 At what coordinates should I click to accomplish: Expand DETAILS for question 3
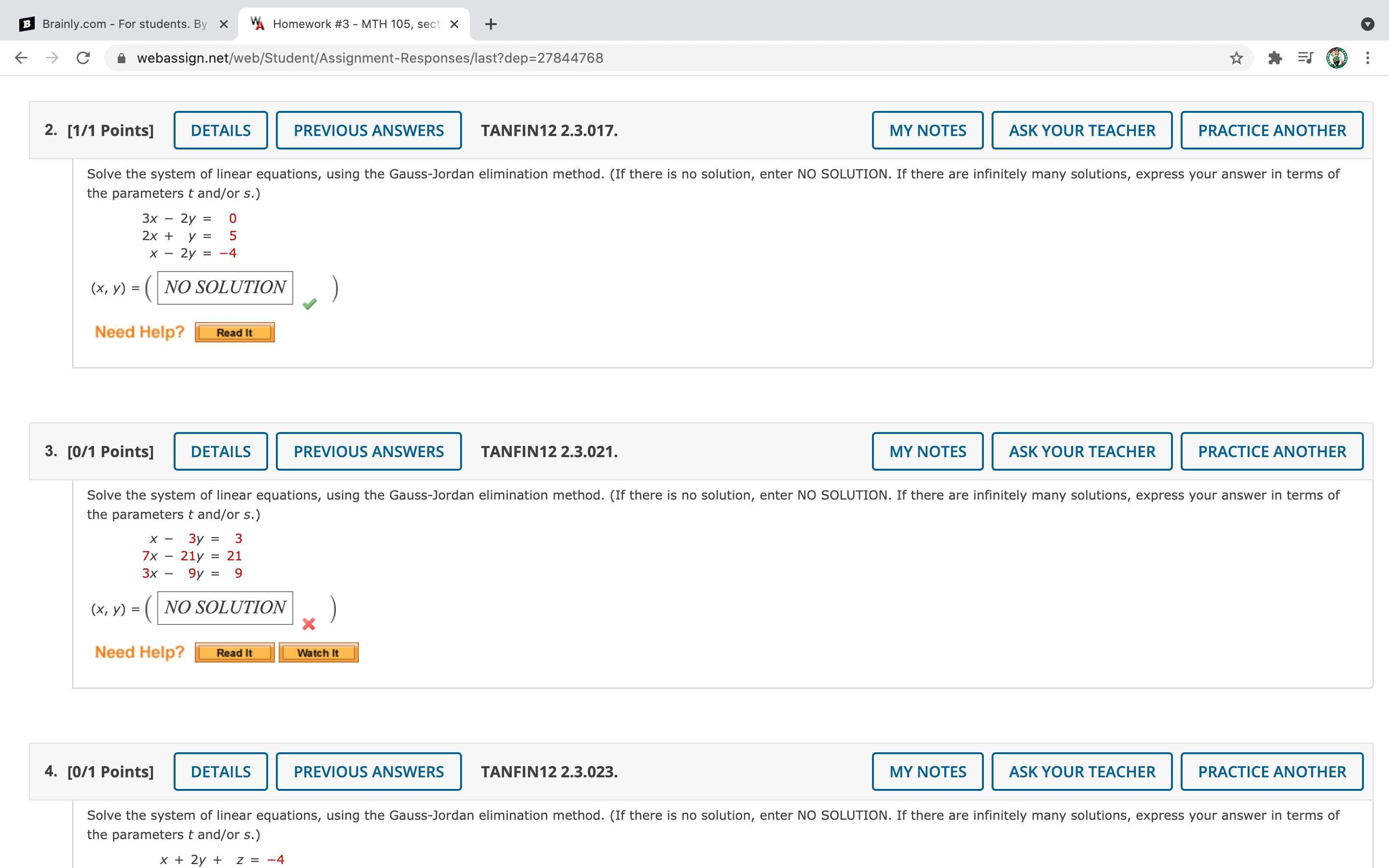coord(220,452)
